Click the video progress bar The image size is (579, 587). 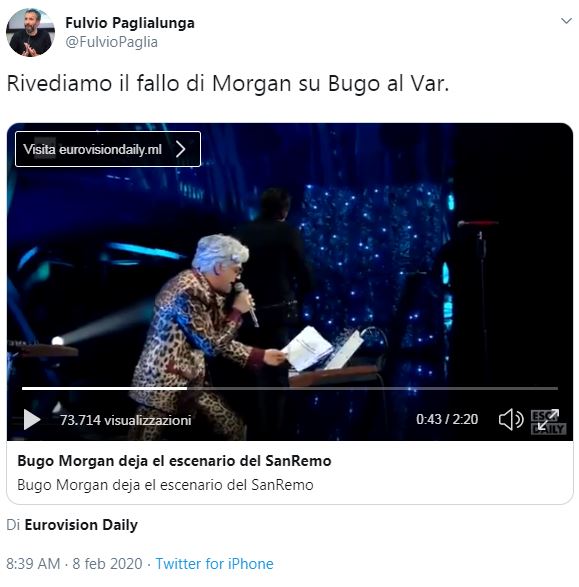pyautogui.click(x=290, y=389)
